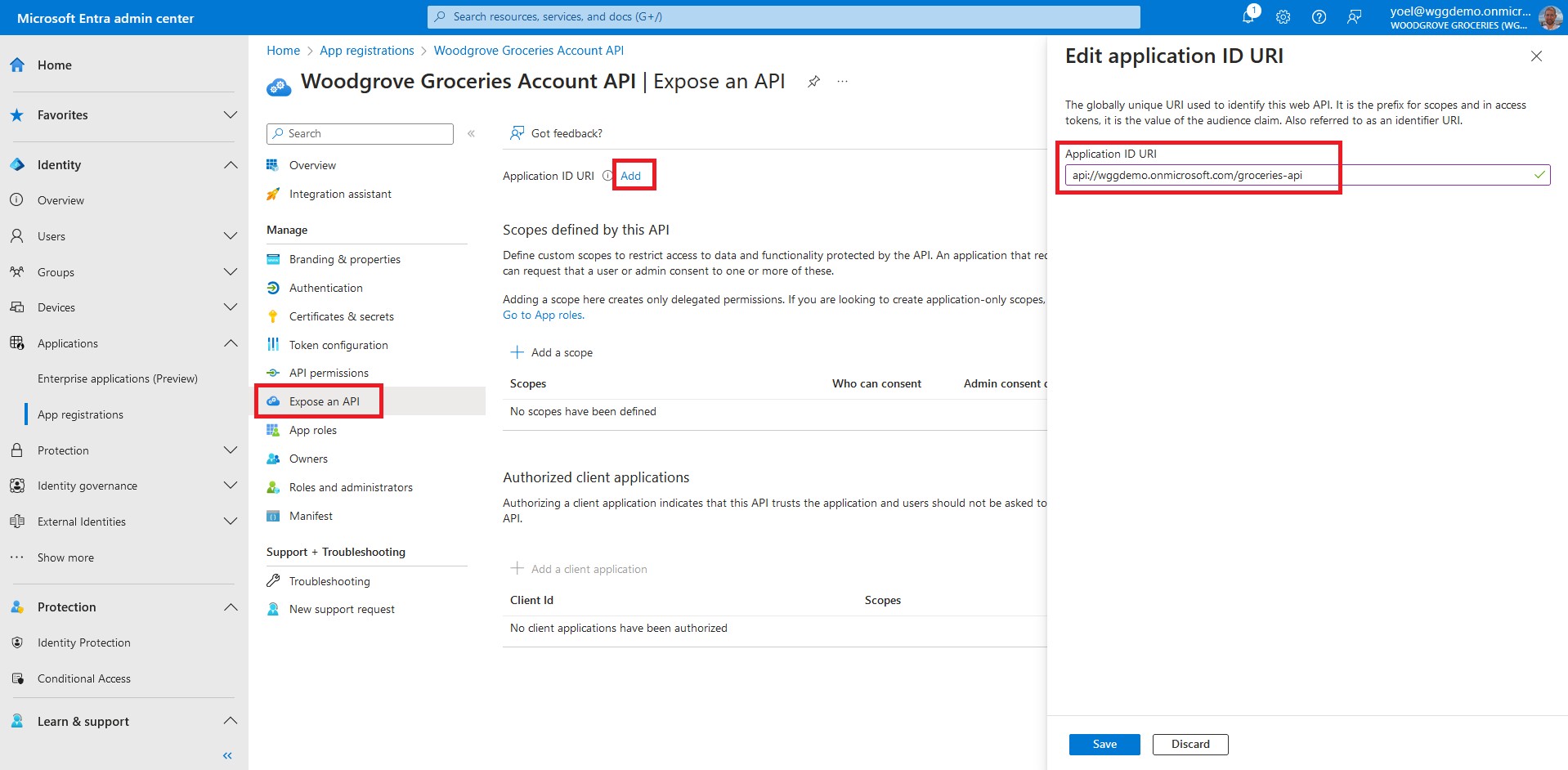The width and height of the screenshot is (1568, 770).
Task: Pin the Expose an API page
Action: [x=813, y=82]
